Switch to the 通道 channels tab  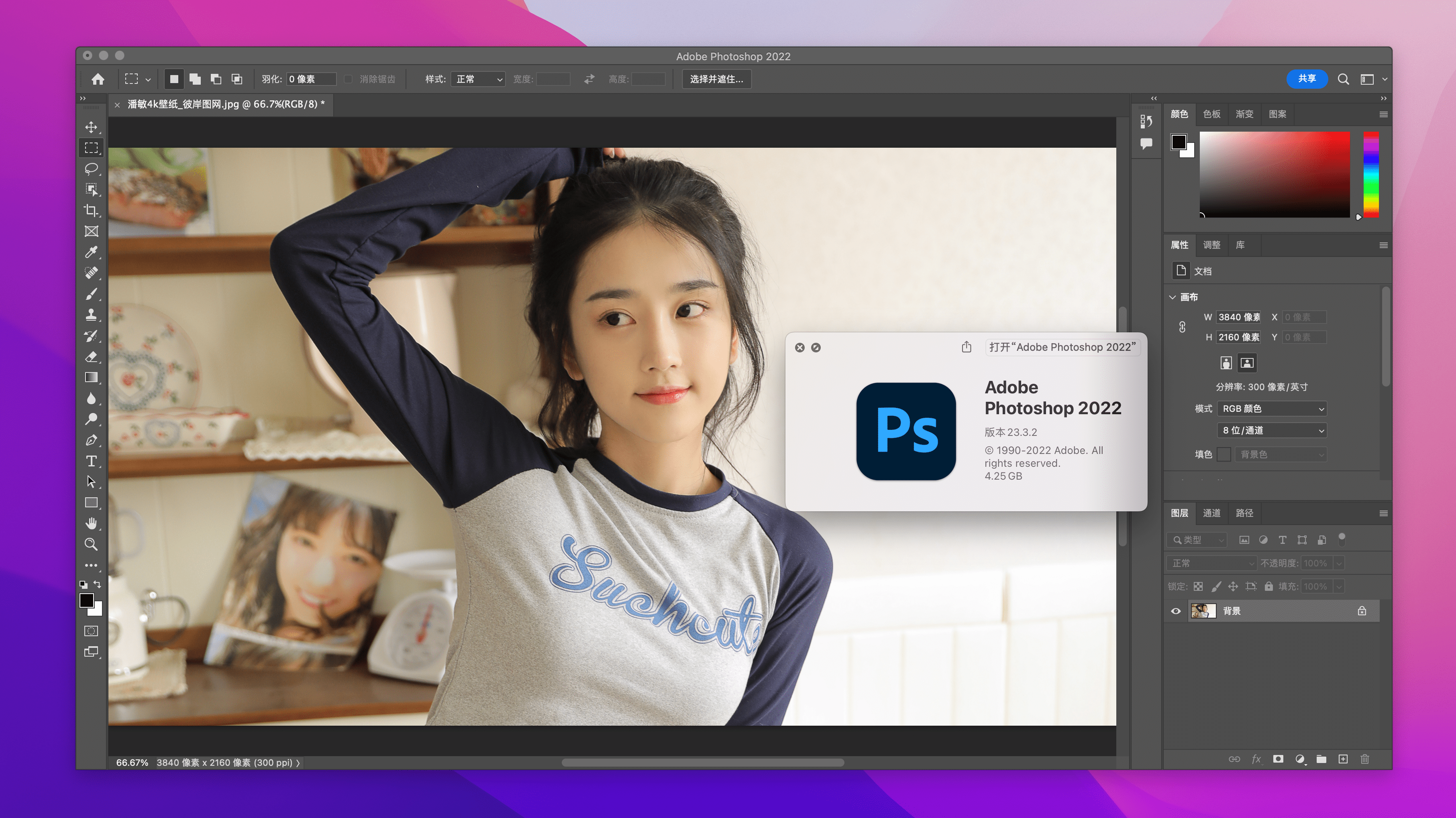tap(1211, 513)
